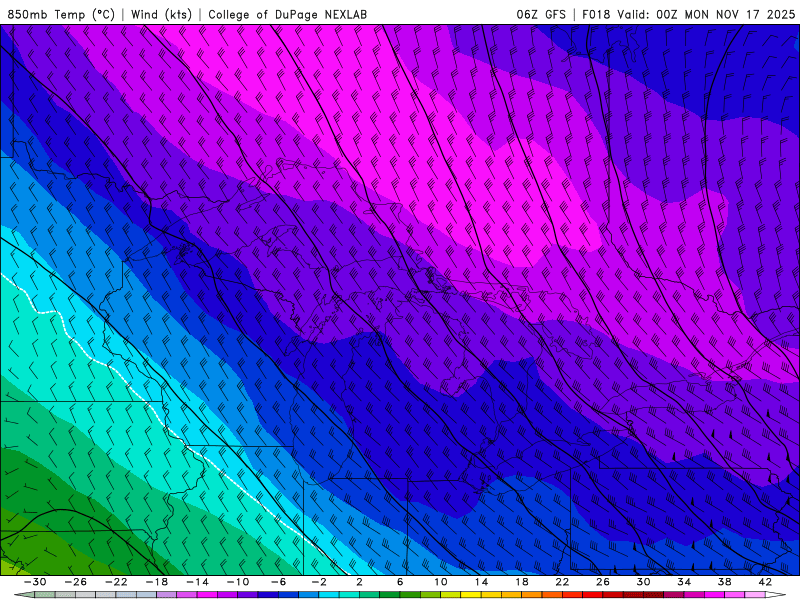This screenshot has height=600, width=800.
Task: Click the -14 label on the color scale
Action: pos(197,582)
